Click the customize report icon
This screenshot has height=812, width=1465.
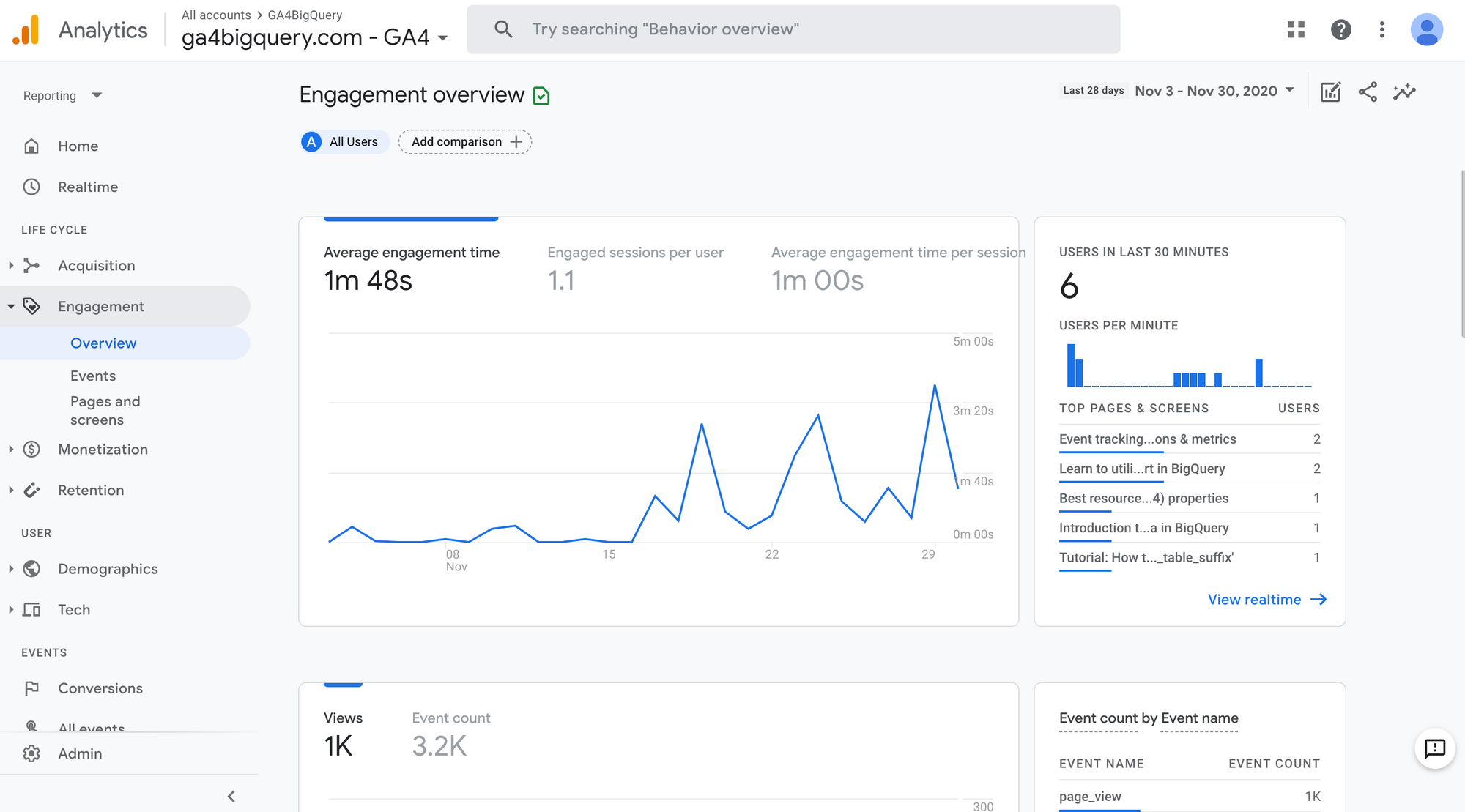(x=1330, y=92)
